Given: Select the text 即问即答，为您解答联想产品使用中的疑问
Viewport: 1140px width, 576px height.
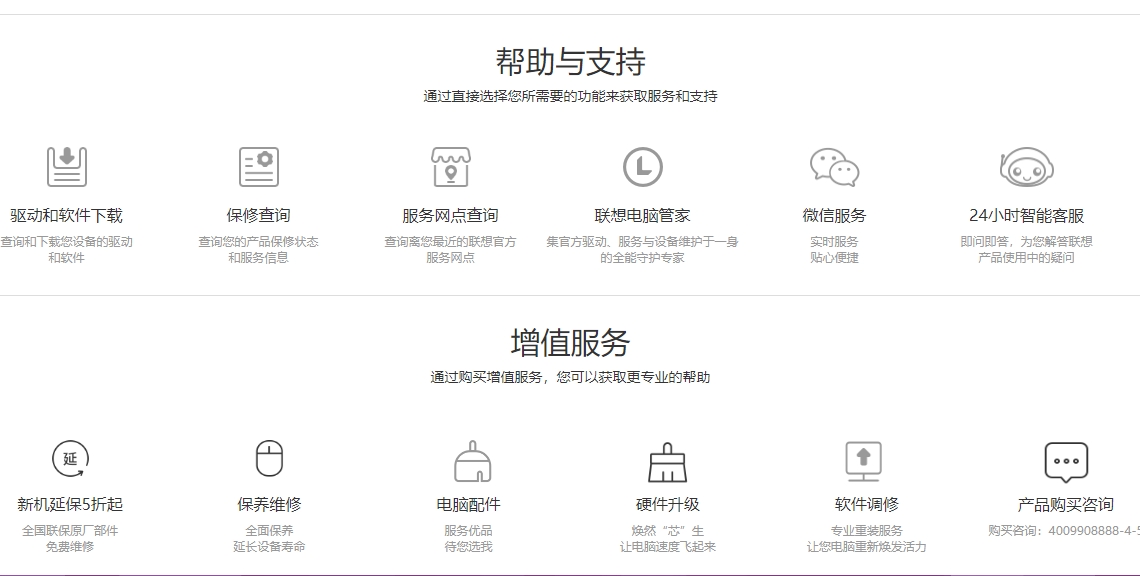Looking at the screenshot, I should [1027, 249].
